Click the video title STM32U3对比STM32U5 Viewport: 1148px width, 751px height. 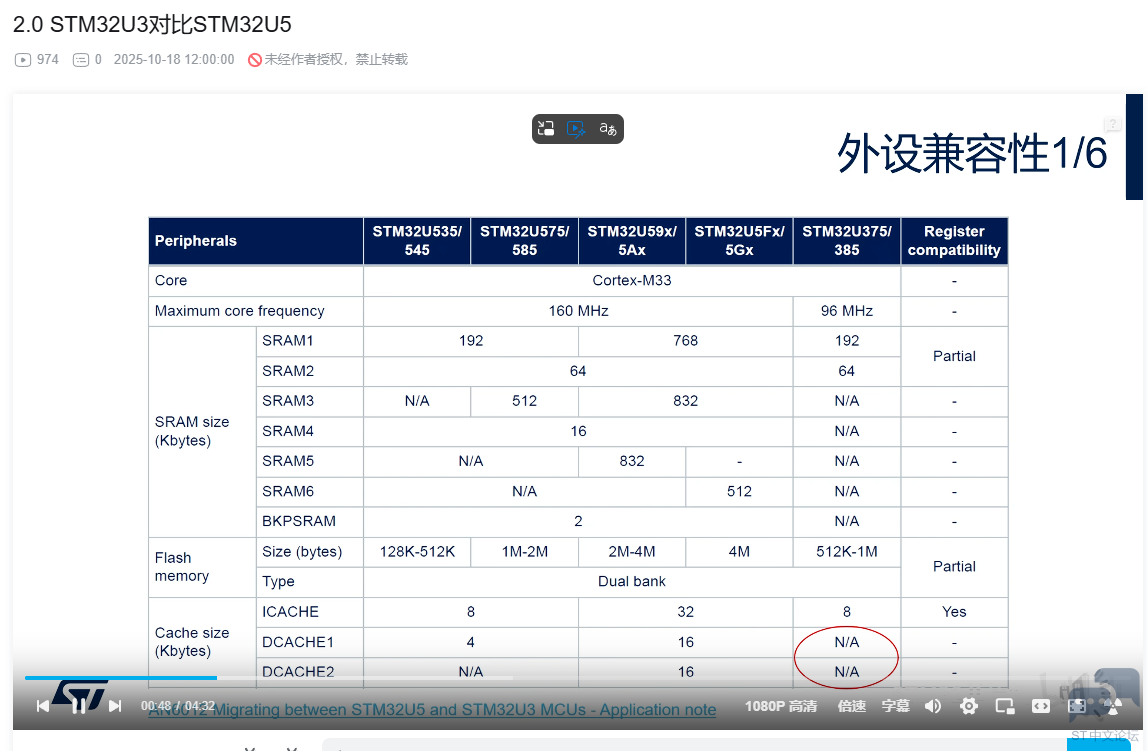tap(152, 25)
